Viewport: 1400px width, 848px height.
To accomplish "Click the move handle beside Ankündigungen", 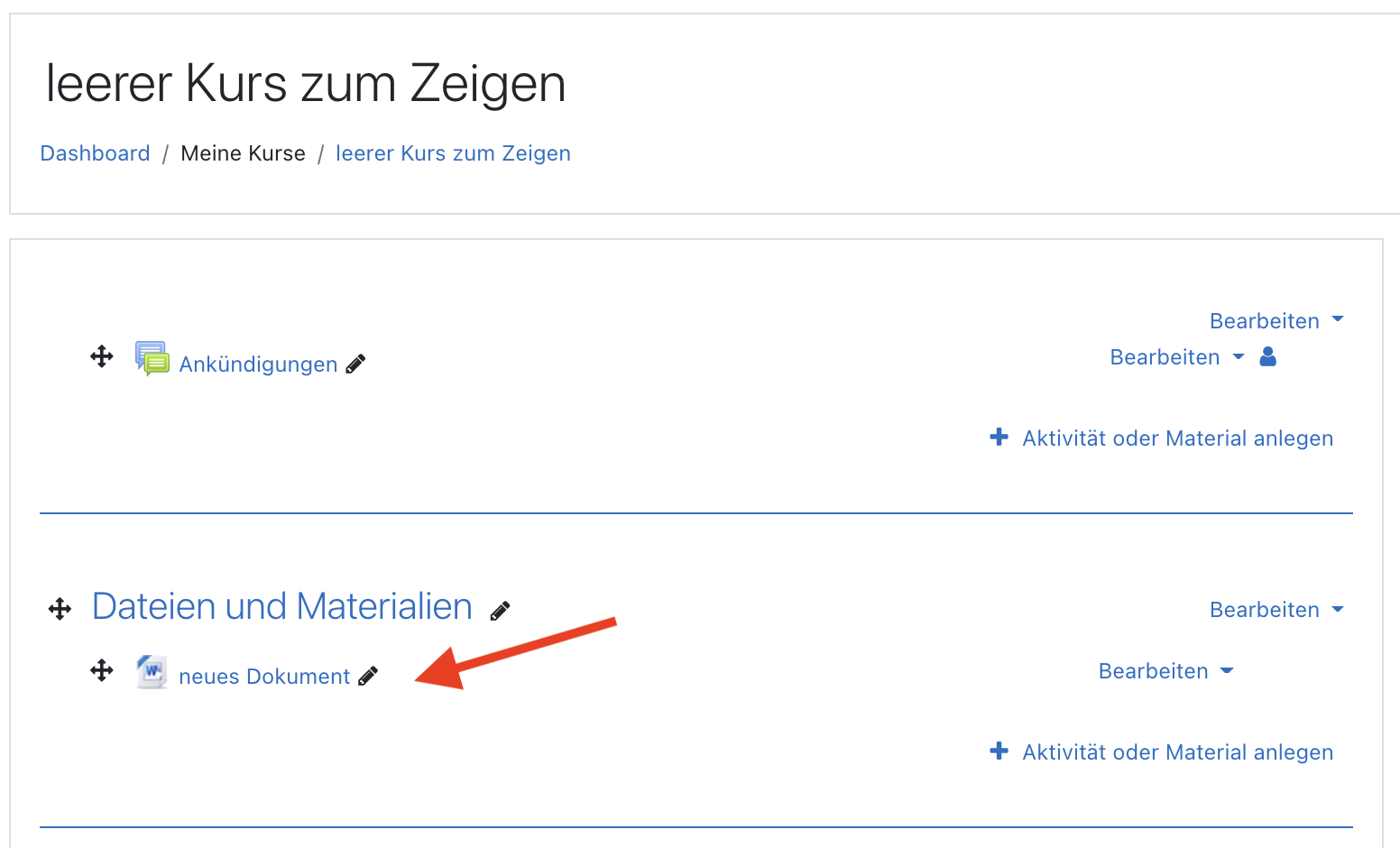I will (x=102, y=356).
